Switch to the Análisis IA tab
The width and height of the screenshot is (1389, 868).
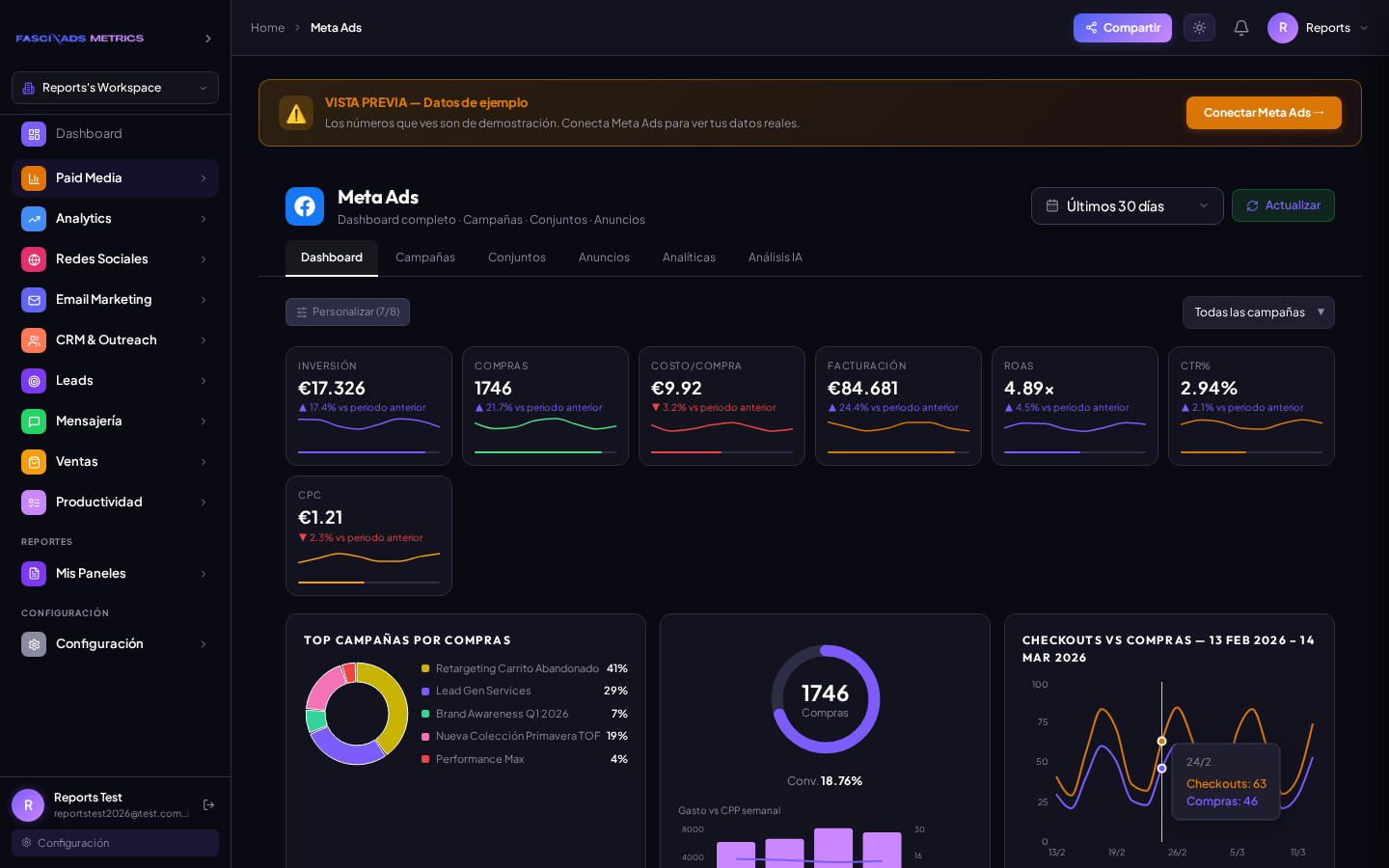776,258
